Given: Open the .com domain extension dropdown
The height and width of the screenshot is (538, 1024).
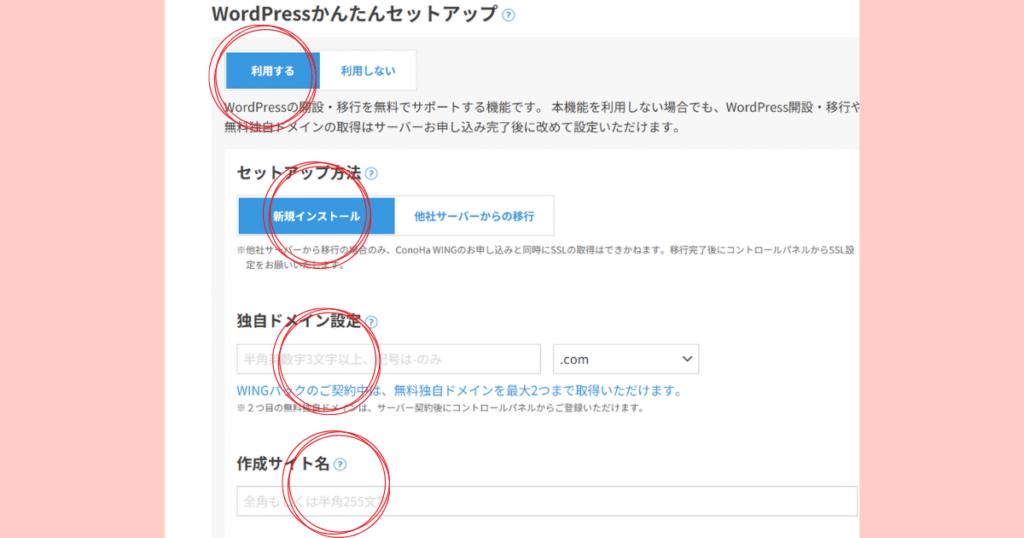Looking at the screenshot, I should click(x=626, y=359).
